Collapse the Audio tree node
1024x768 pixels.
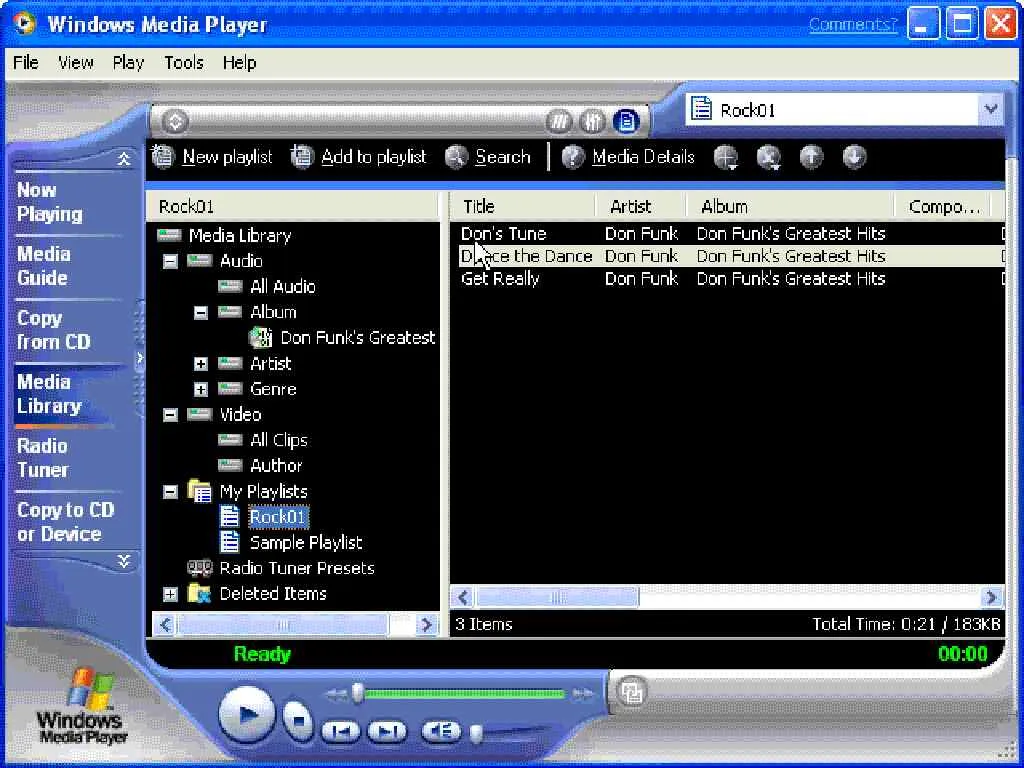click(170, 261)
